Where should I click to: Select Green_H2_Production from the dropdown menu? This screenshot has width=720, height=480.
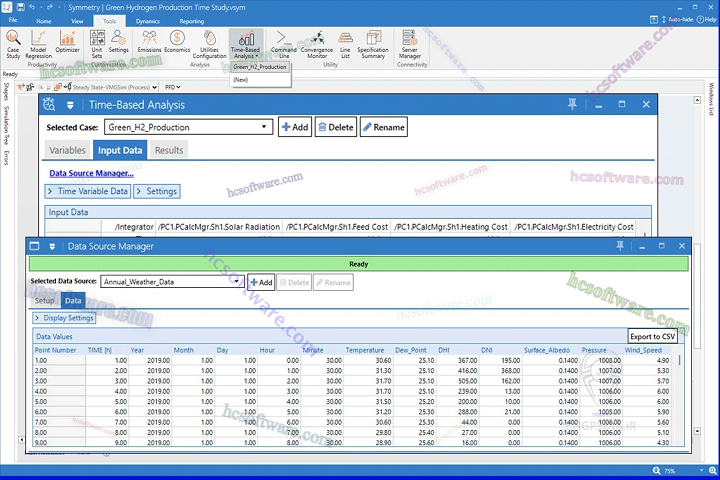[260, 67]
